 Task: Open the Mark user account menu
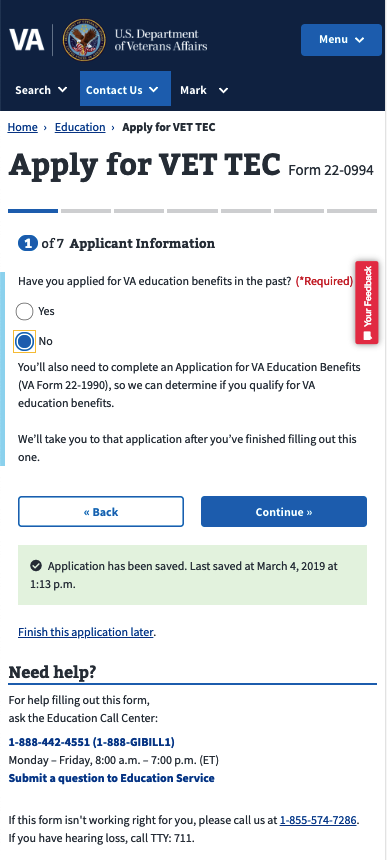204,90
